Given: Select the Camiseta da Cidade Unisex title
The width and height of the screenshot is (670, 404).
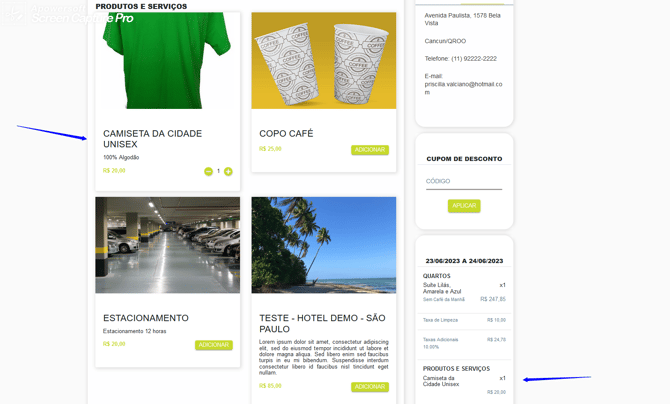Looking at the screenshot, I should point(153,139).
